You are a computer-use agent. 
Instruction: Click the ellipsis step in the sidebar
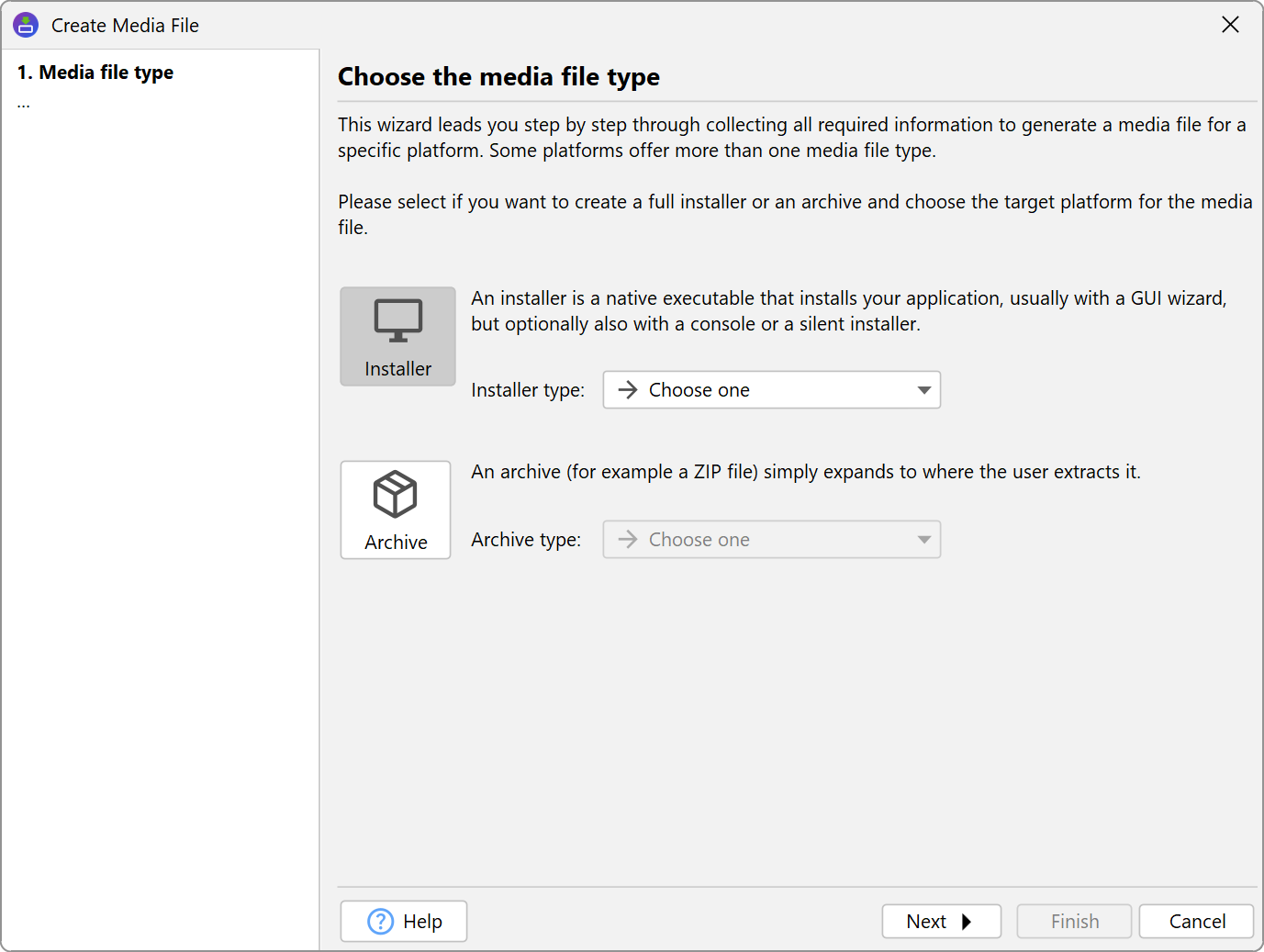pyautogui.click(x=24, y=104)
